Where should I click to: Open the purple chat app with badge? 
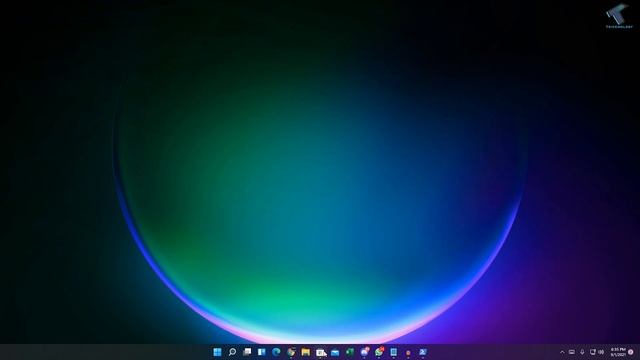click(364, 351)
